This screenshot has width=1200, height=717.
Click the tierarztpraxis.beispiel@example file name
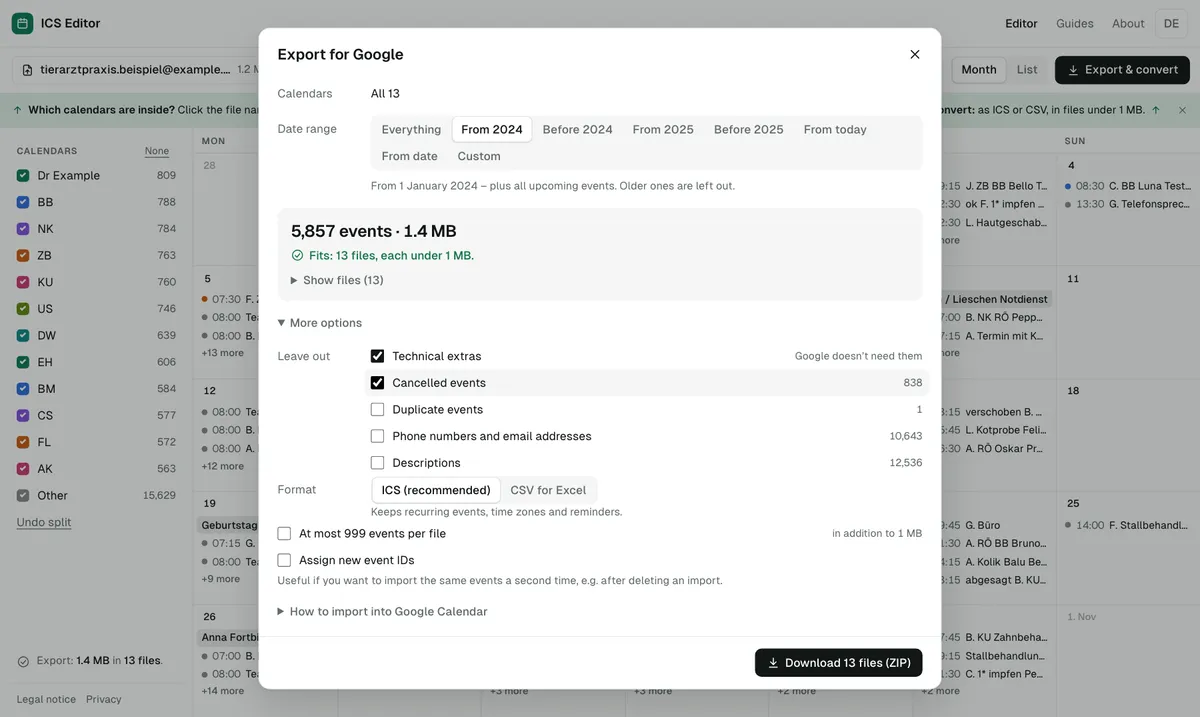135,70
